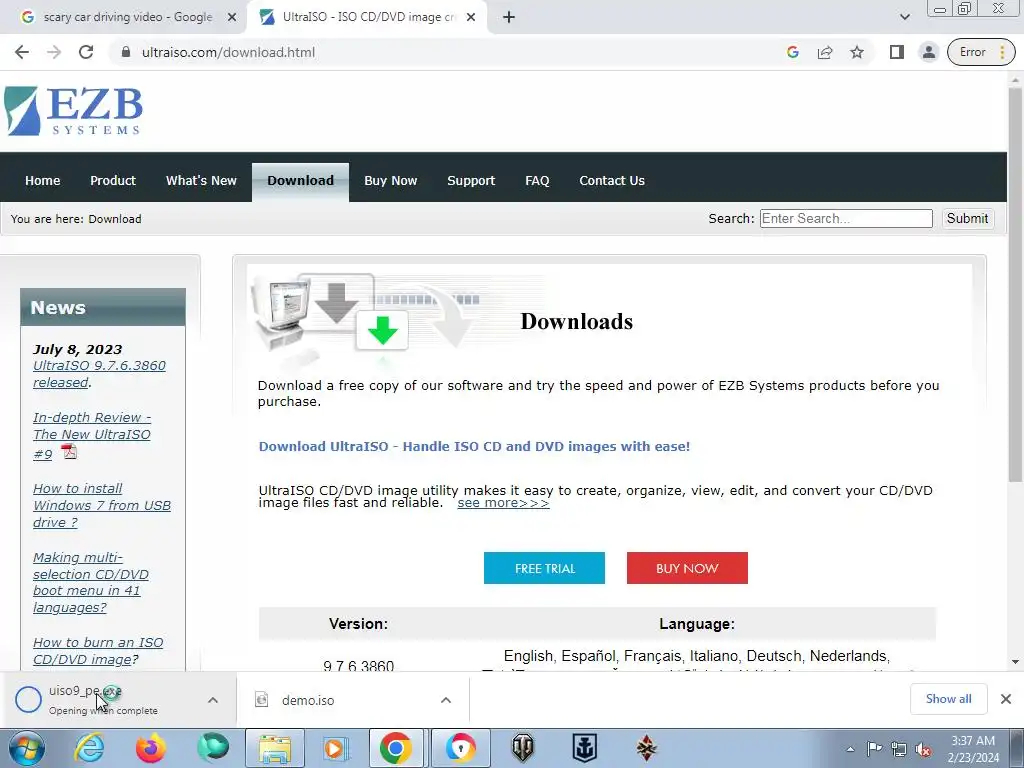Click the Error update button in Chrome

click(x=981, y=52)
